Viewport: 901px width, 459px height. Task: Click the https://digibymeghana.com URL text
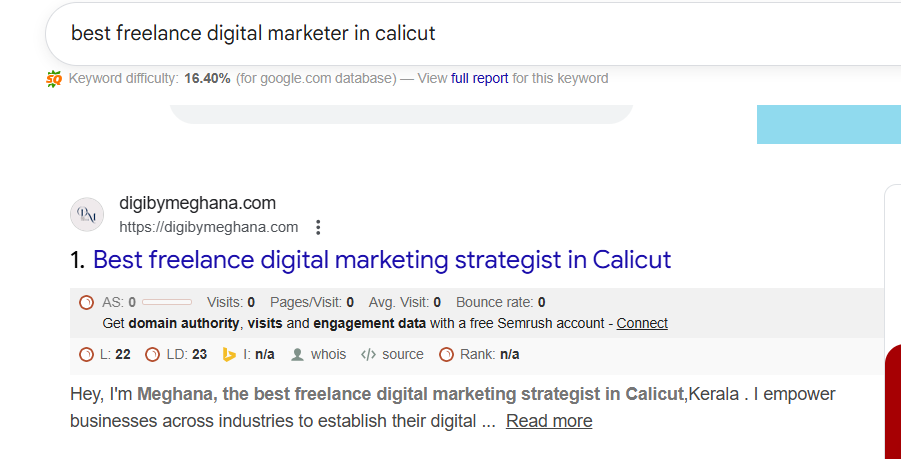(208, 227)
